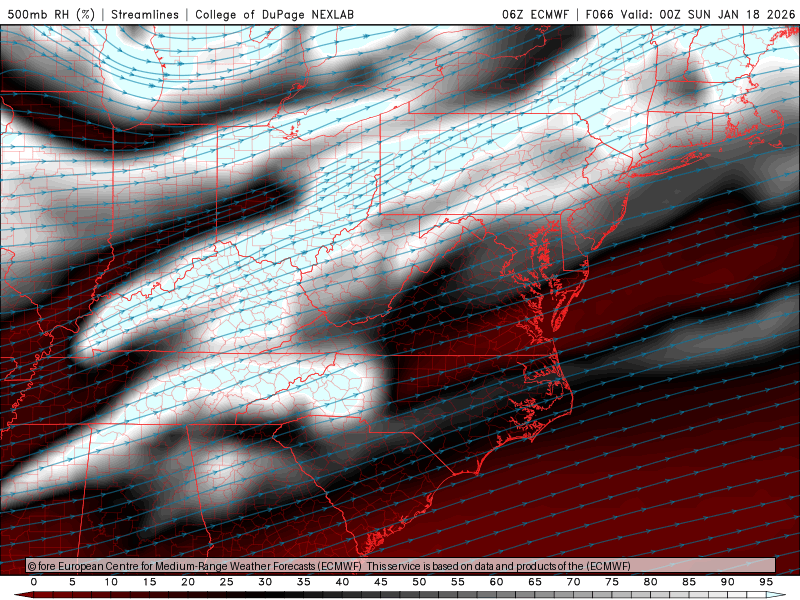Click the "25" value on color scale
800x600 pixels.
tap(227, 582)
